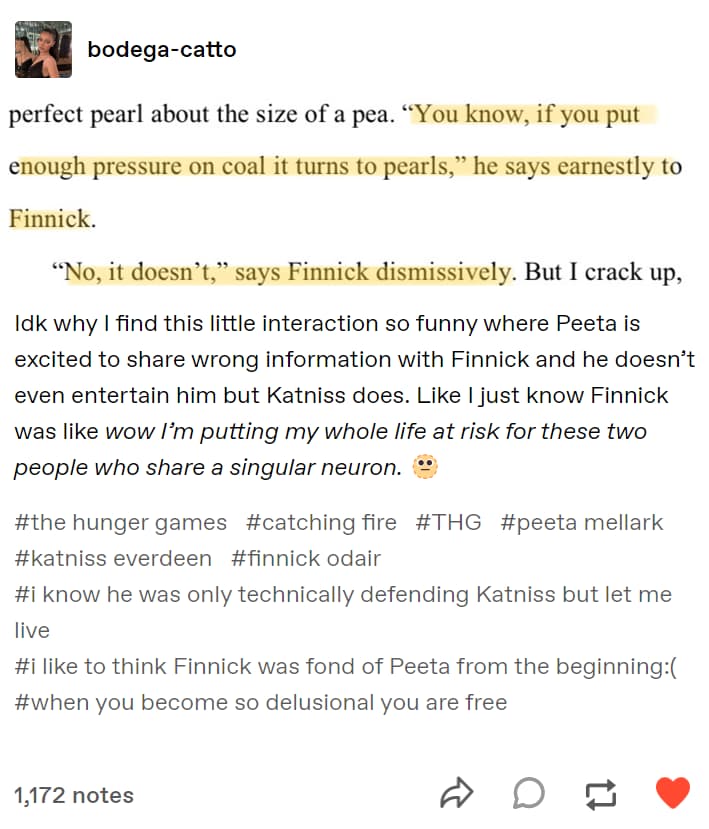Select the #THG hashtag
This screenshot has height=829, width=709.
click(x=448, y=522)
